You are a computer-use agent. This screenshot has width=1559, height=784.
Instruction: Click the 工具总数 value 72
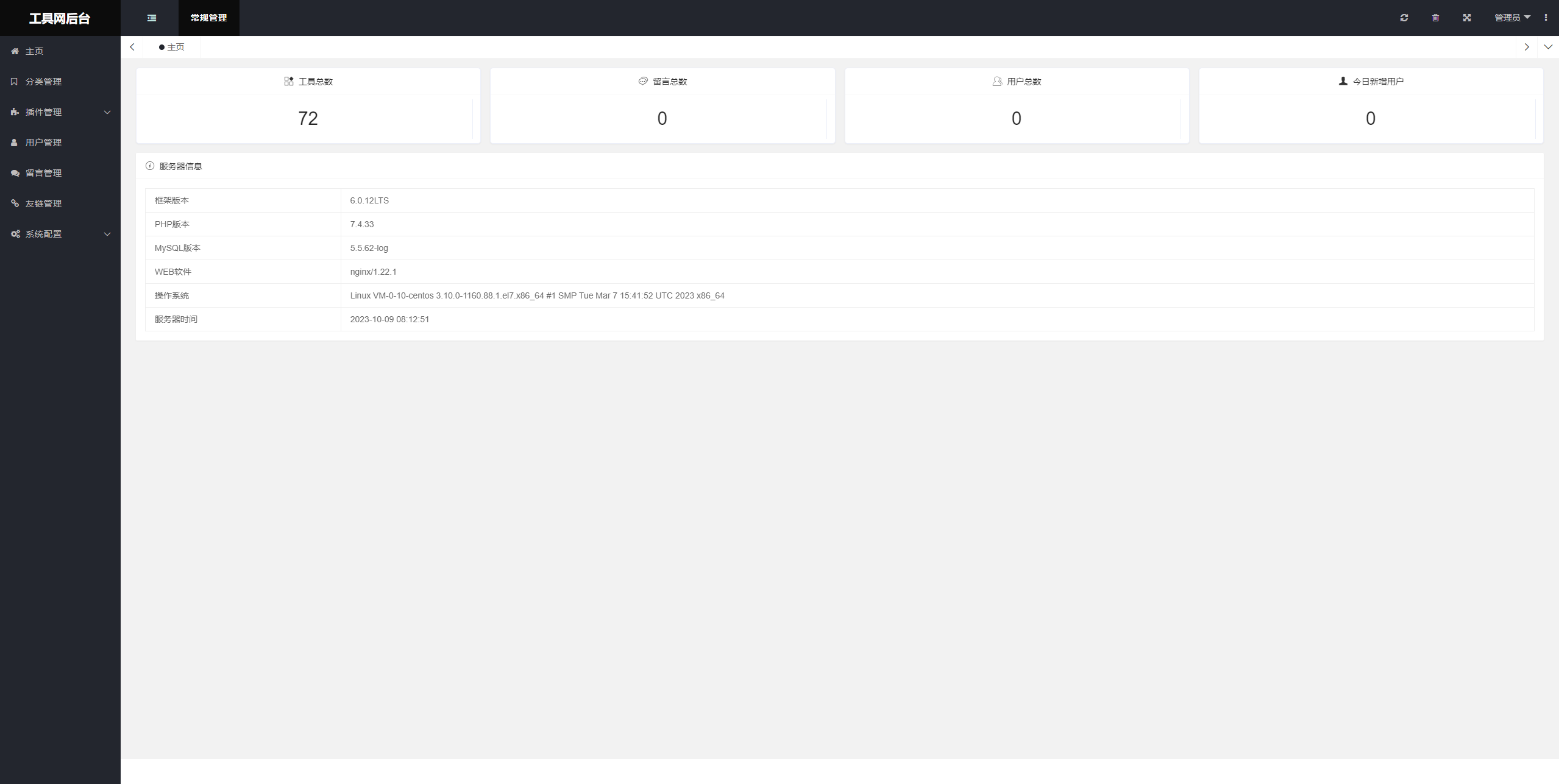(x=308, y=118)
